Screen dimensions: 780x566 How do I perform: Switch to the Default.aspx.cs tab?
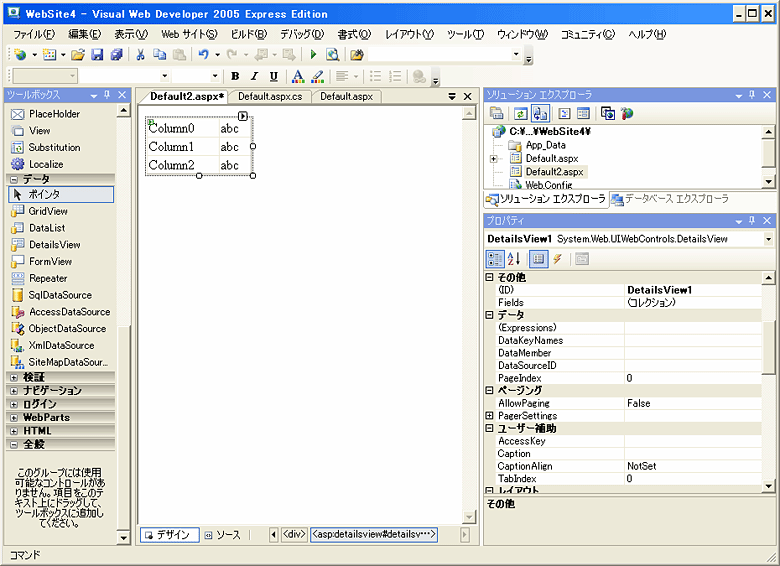pyautogui.click(x=269, y=97)
